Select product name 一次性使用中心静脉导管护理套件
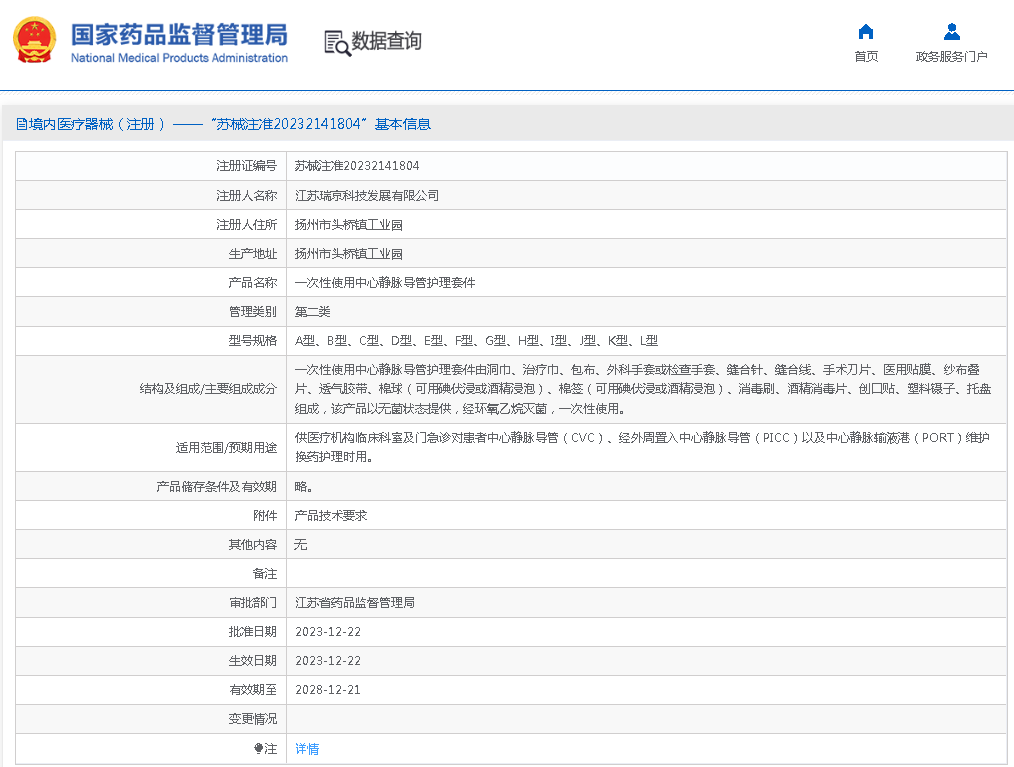 pos(385,283)
